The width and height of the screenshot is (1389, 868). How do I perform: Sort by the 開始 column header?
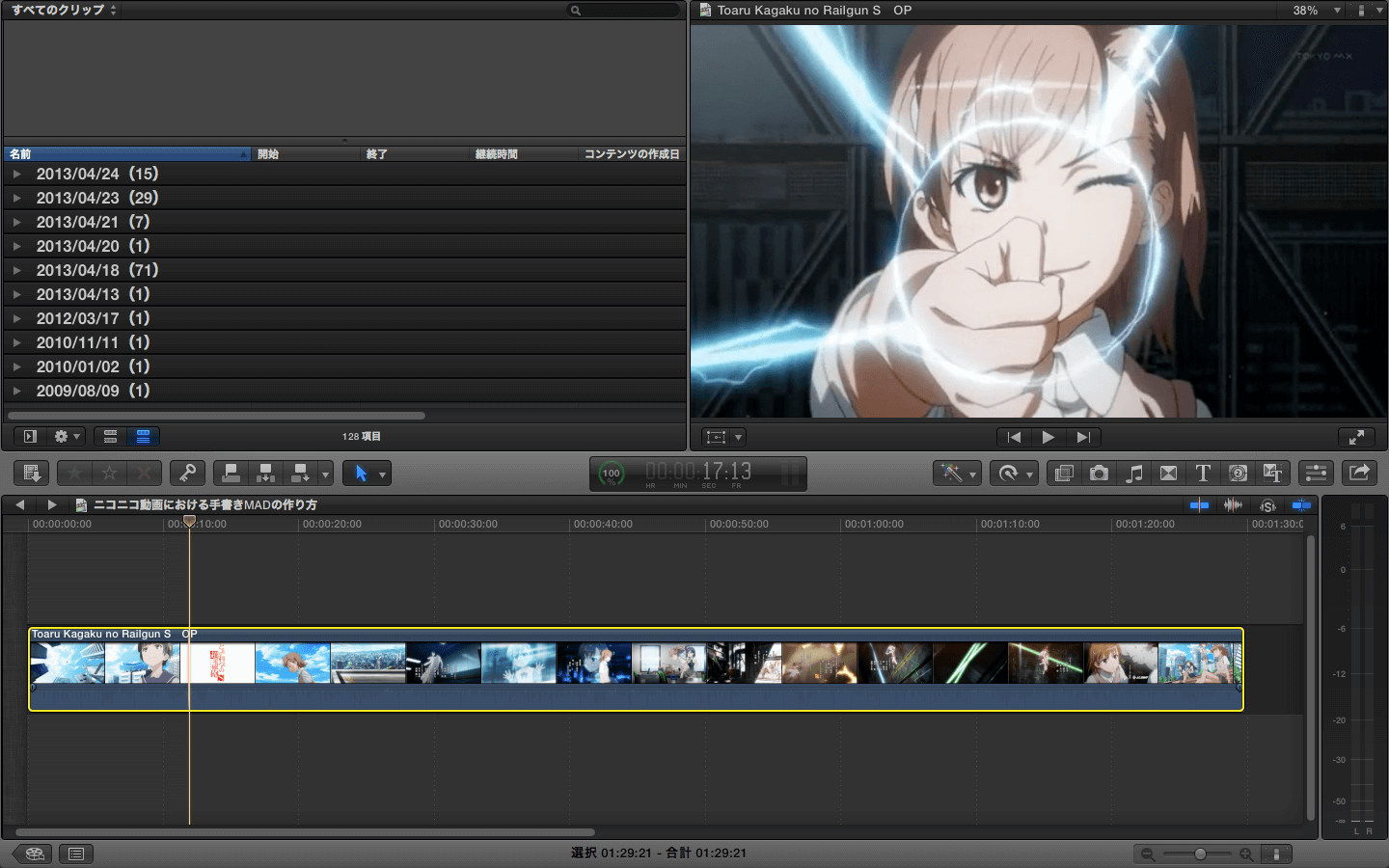306,154
